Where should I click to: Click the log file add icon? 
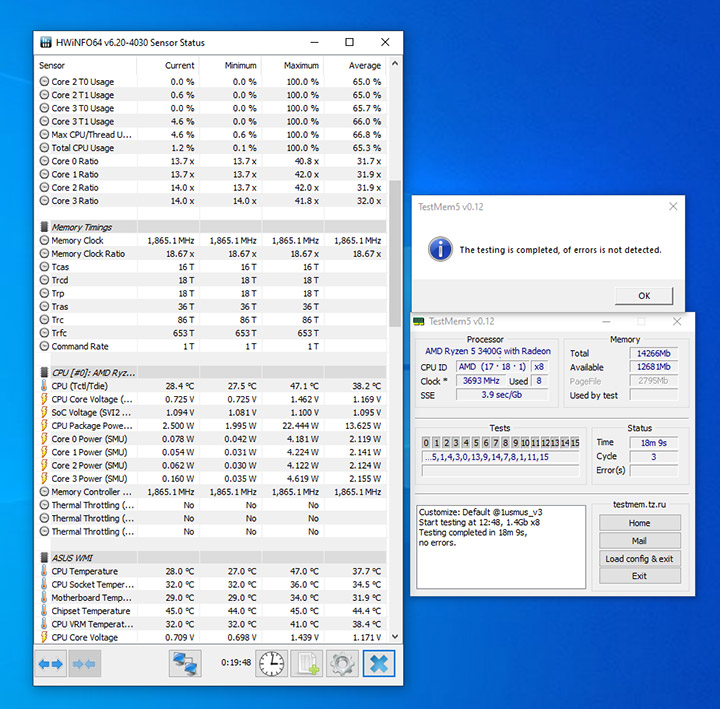point(307,664)
